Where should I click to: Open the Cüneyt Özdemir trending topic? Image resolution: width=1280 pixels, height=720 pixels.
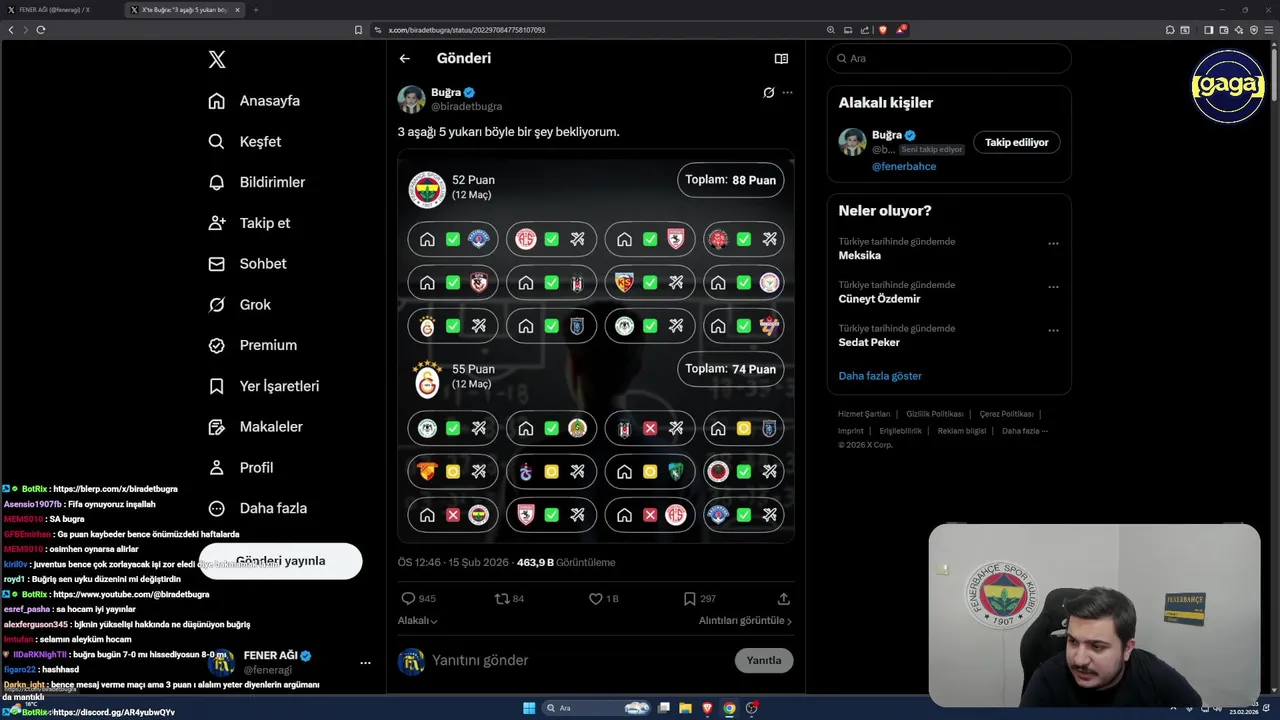click(879, 299)
